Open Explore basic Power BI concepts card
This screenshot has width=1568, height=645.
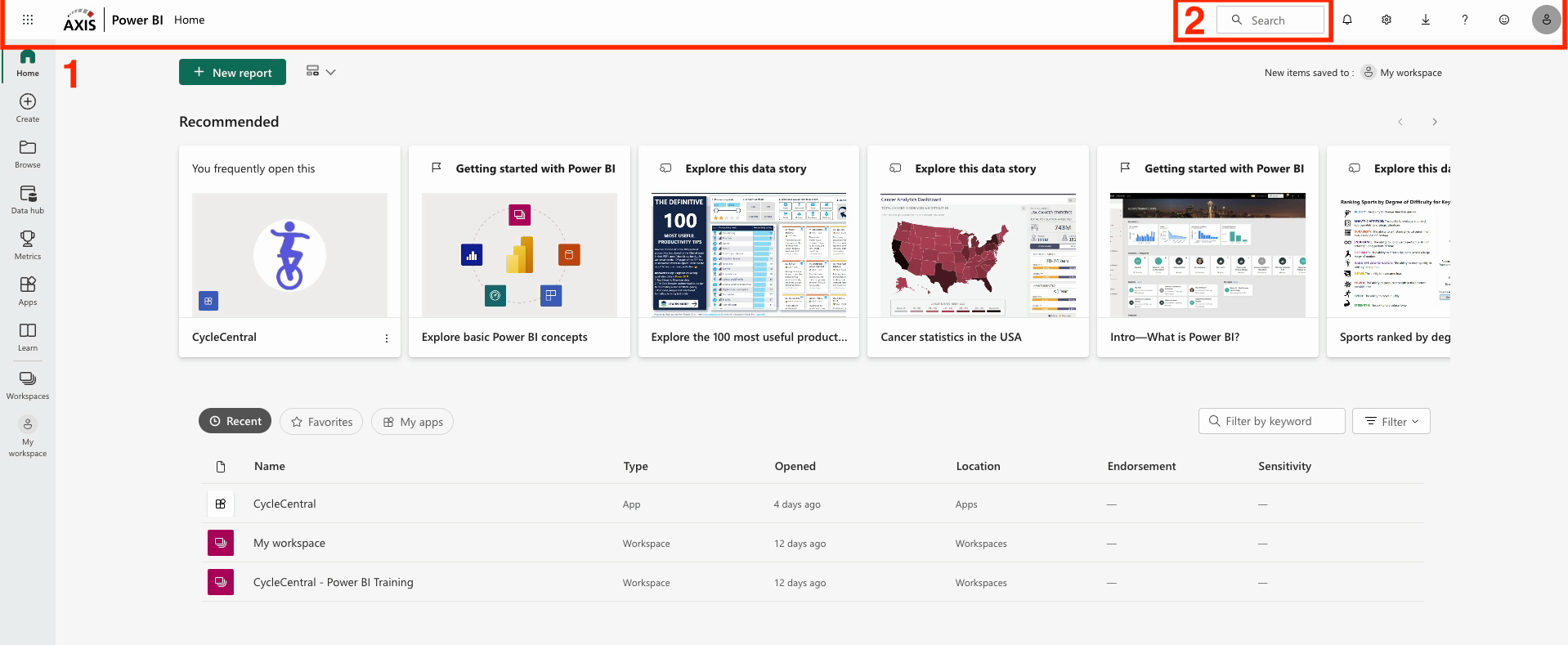[x=519, y=251]
